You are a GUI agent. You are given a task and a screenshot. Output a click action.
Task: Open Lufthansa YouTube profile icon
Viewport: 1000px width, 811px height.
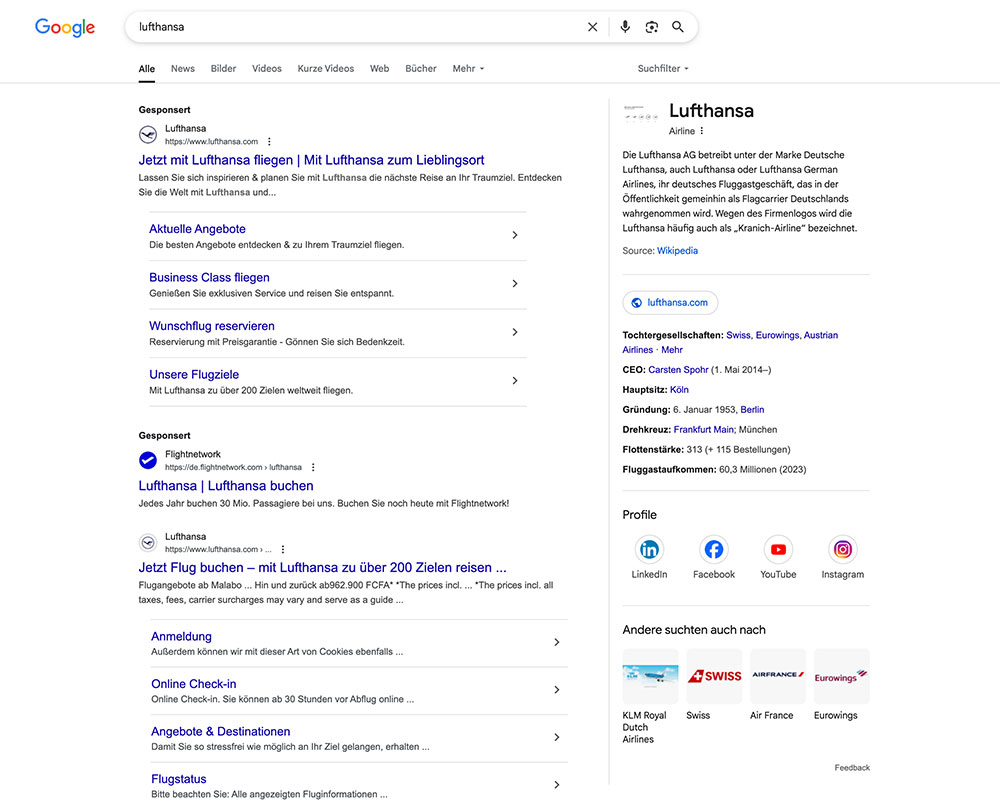click(778, 550)
